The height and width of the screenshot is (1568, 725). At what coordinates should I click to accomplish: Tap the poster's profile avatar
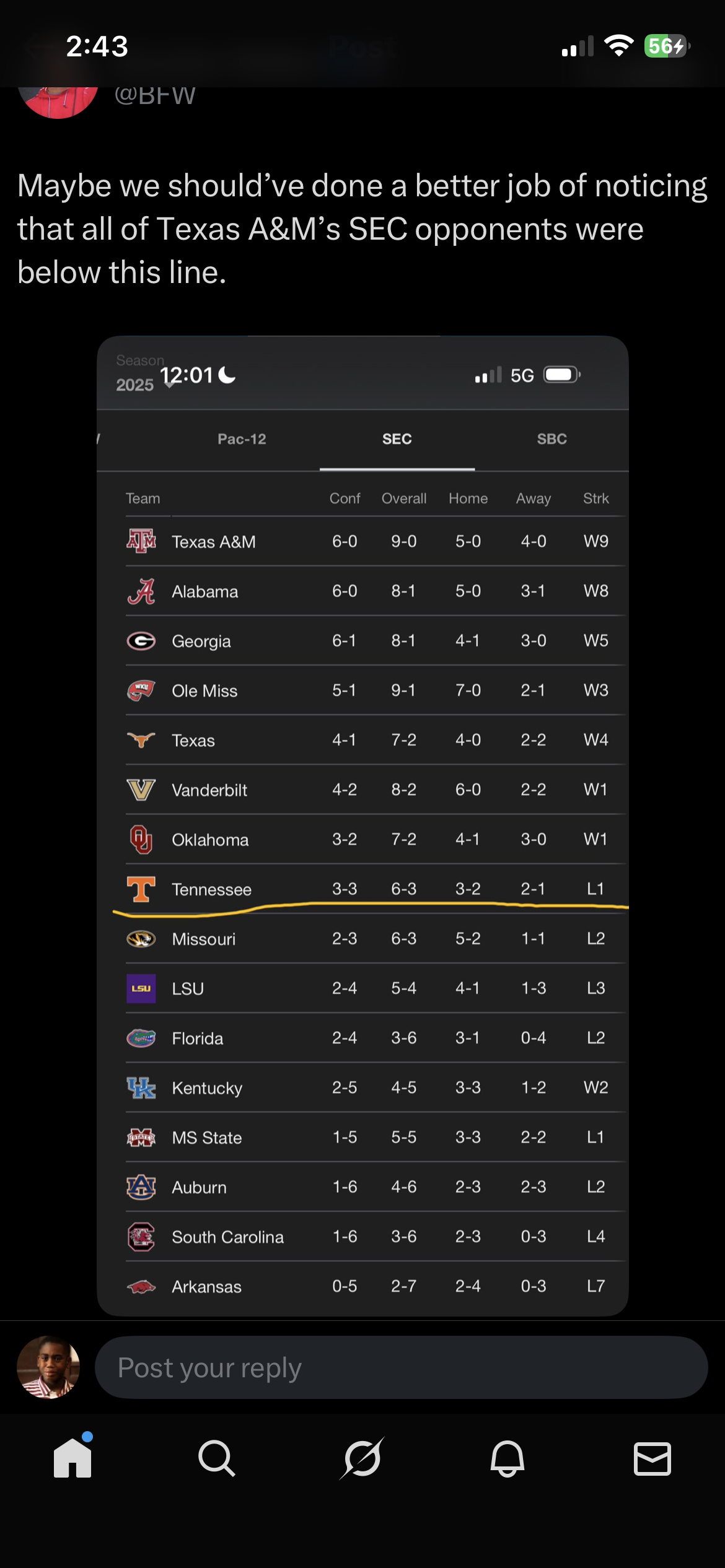[58, 99]
